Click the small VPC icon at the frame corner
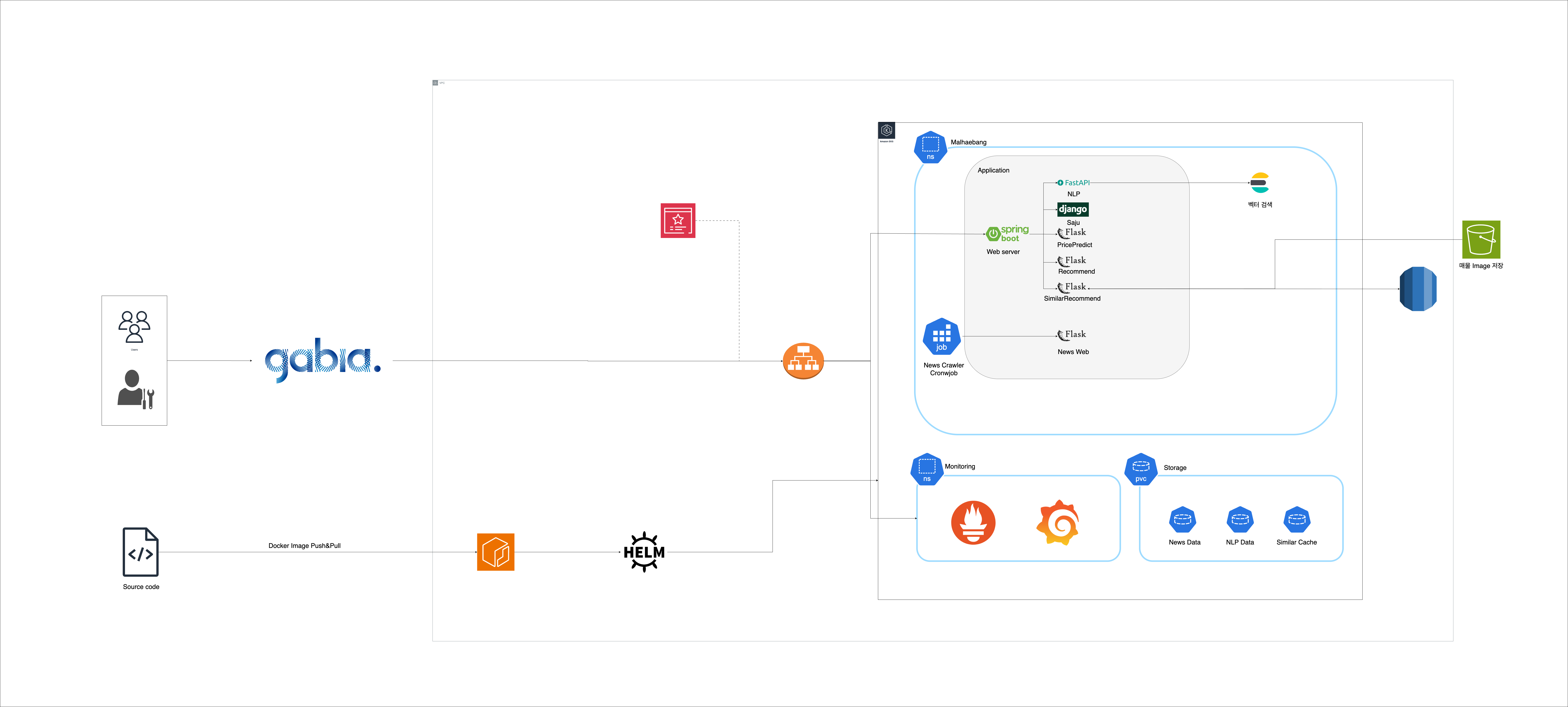Viewport: 1568px width, 707px height. point(435,83)
